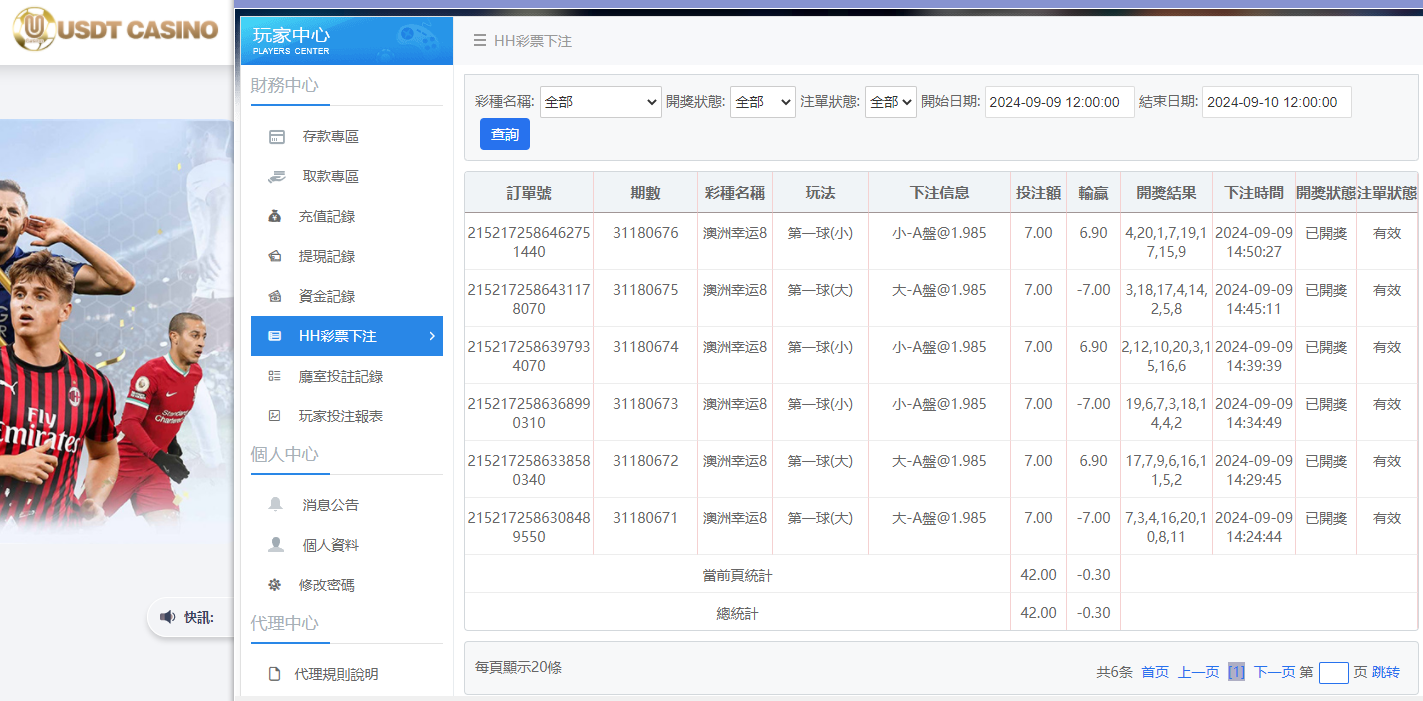Open the 注單狀態 bet status dropdown
The image size is (1423, 701).
pyautogui.click(x=890, y=101)
